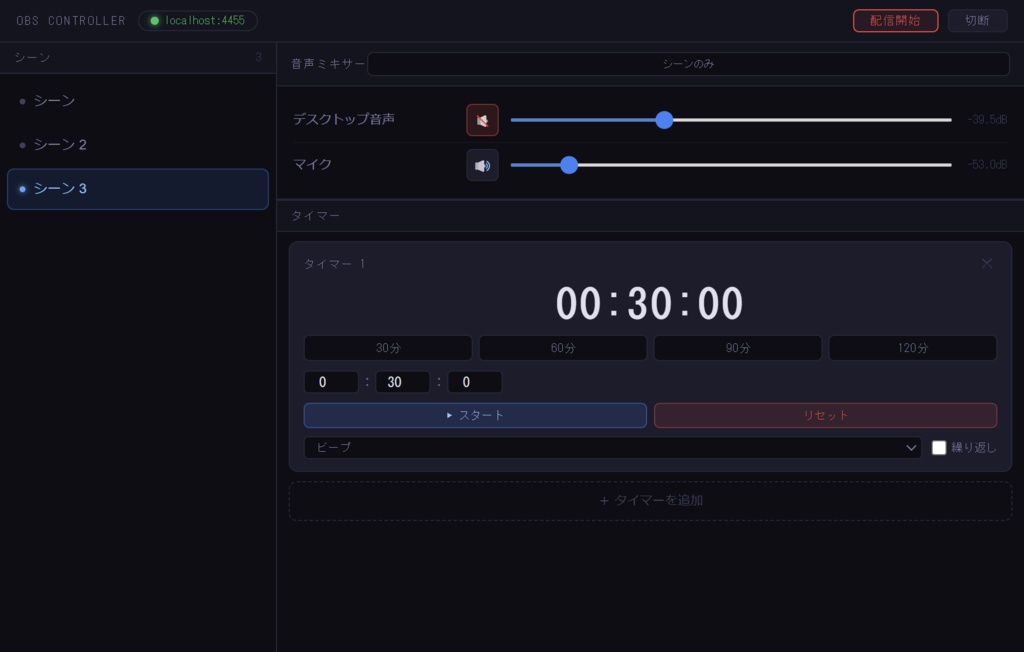1024x652 pixels.
Task: Click the 音声ミキサー heading
Action: pyautogui.click(x=328, y=64)
